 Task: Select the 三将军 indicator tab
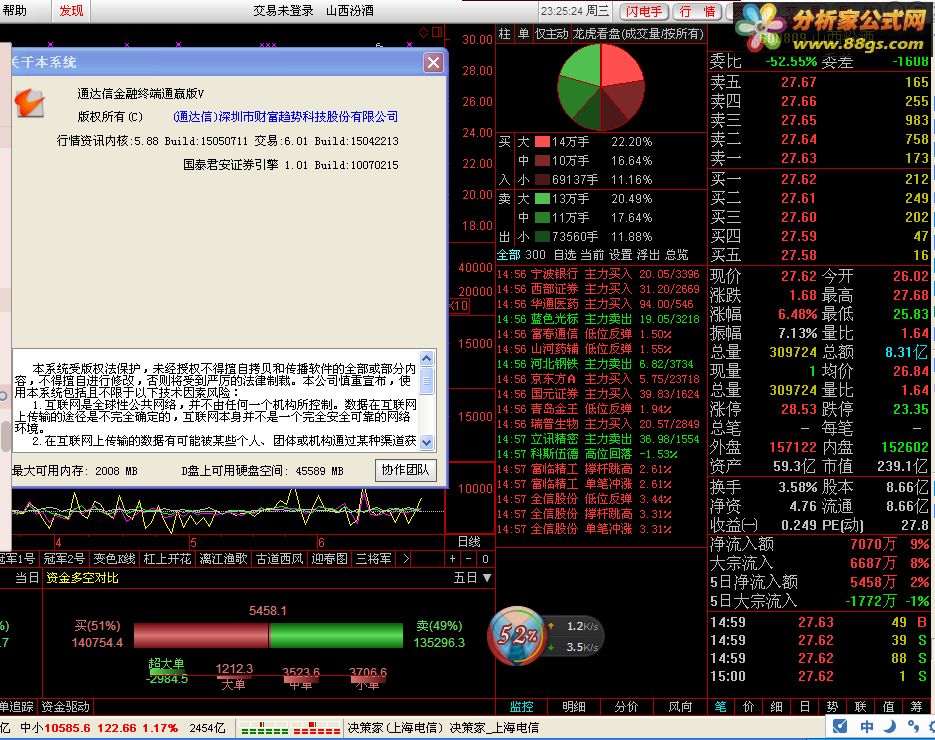click(374, 559)
